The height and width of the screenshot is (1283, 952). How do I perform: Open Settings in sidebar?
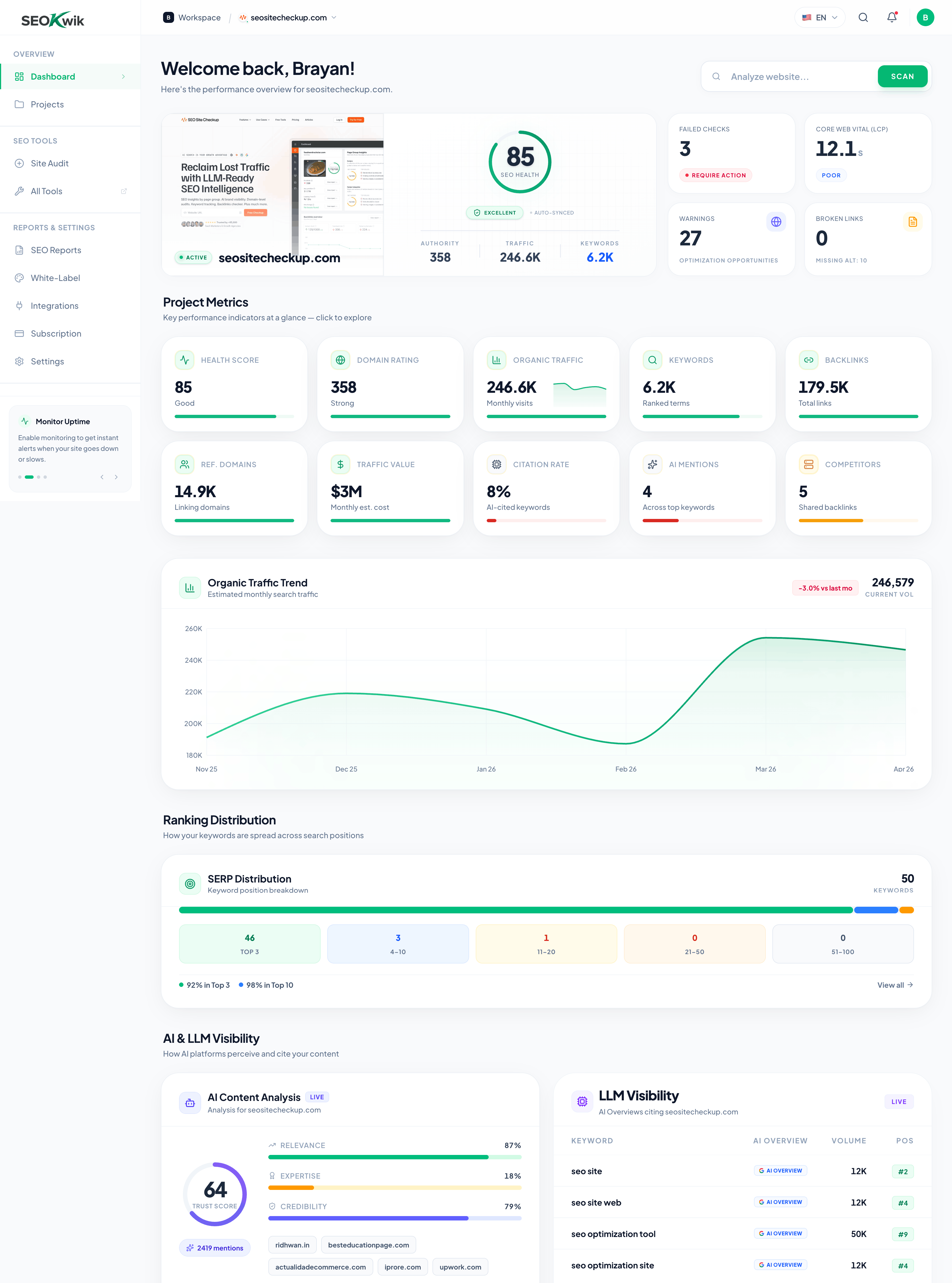(70, 361)
